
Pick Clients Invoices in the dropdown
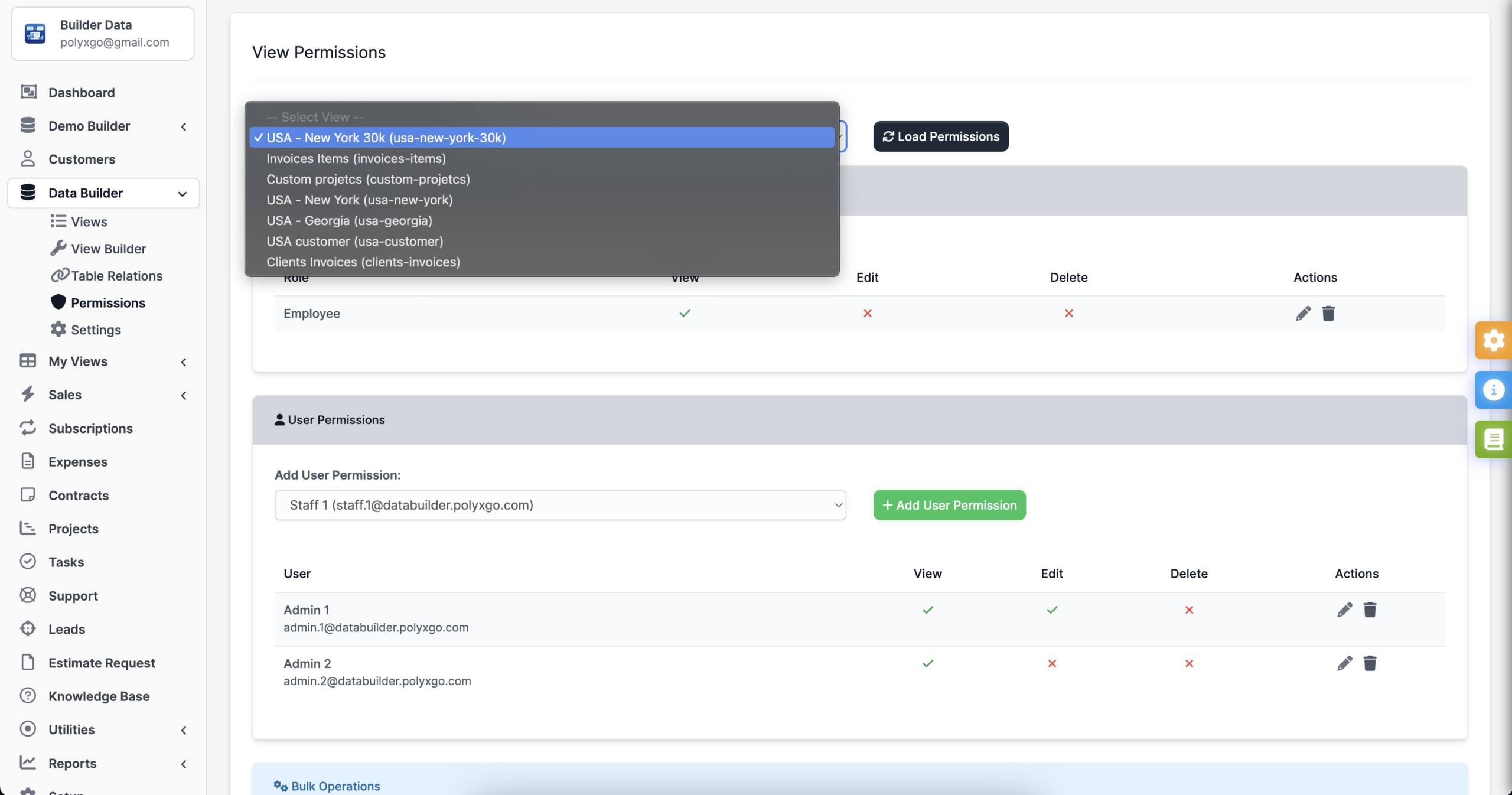(363, 262)
